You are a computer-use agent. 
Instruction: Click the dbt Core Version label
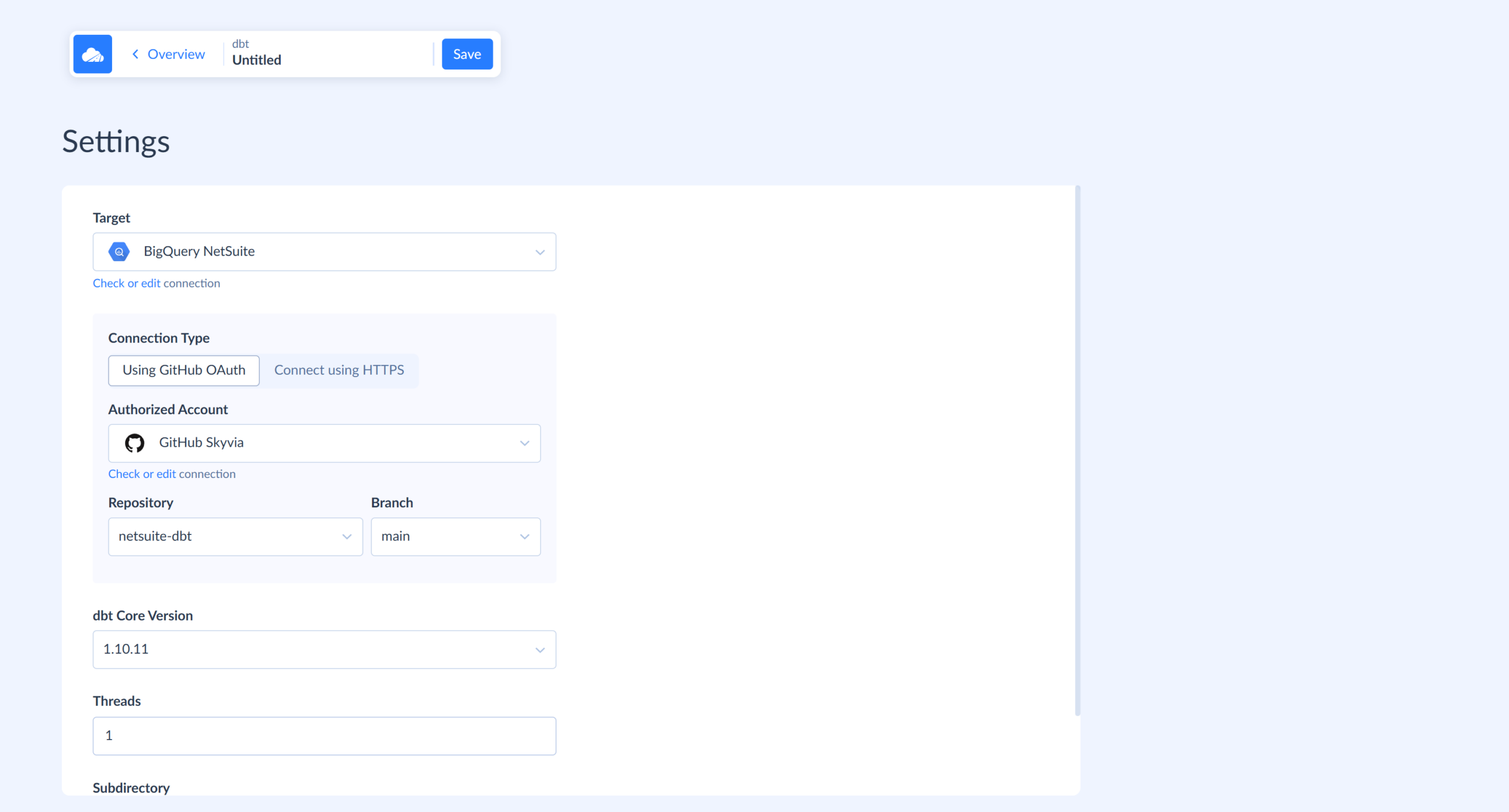pos(143,616)
